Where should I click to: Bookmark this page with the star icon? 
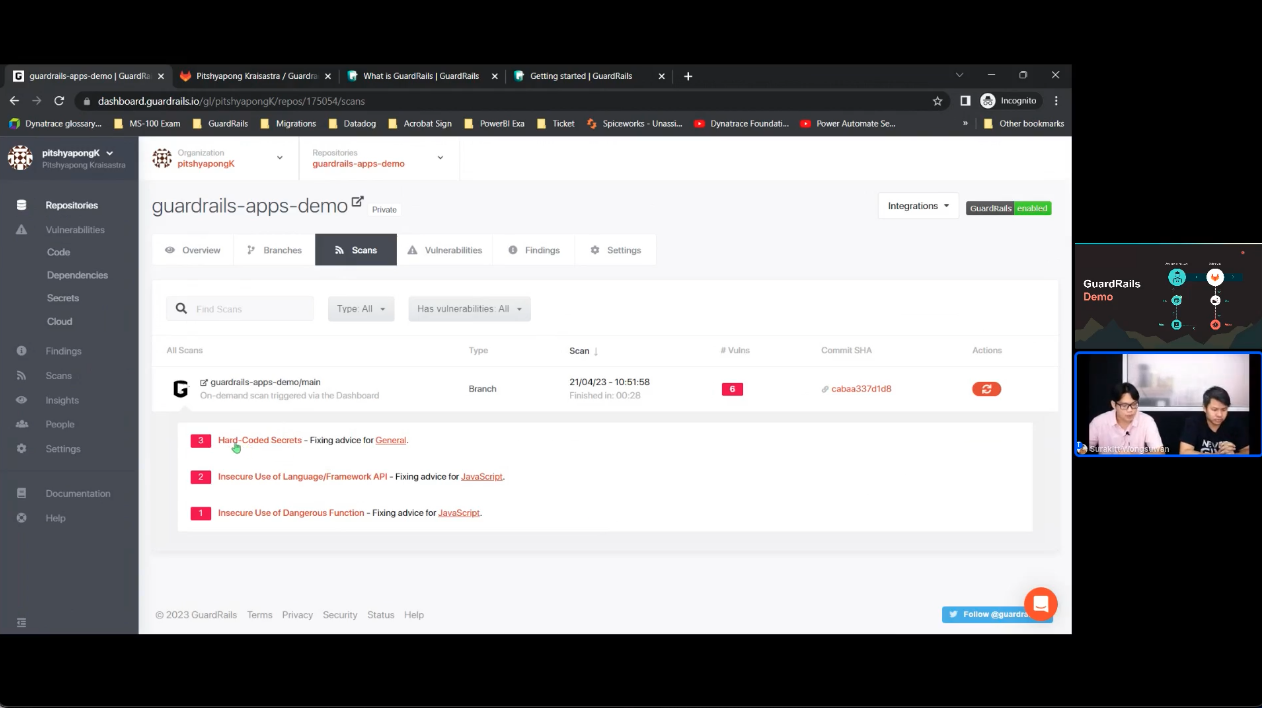(x=937, y=101)
